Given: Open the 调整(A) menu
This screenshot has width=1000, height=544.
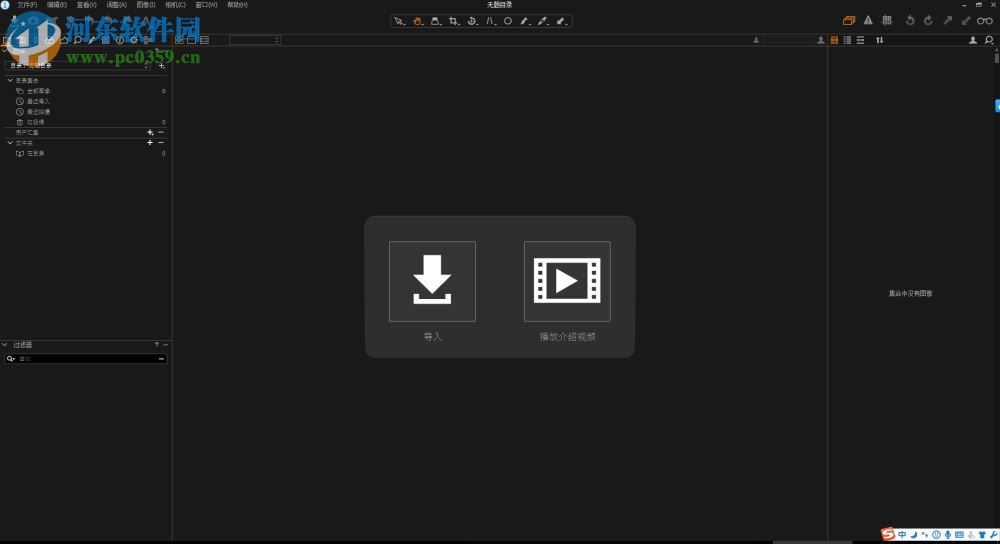Looking at the screenshot, I should (x=116, y=4).
